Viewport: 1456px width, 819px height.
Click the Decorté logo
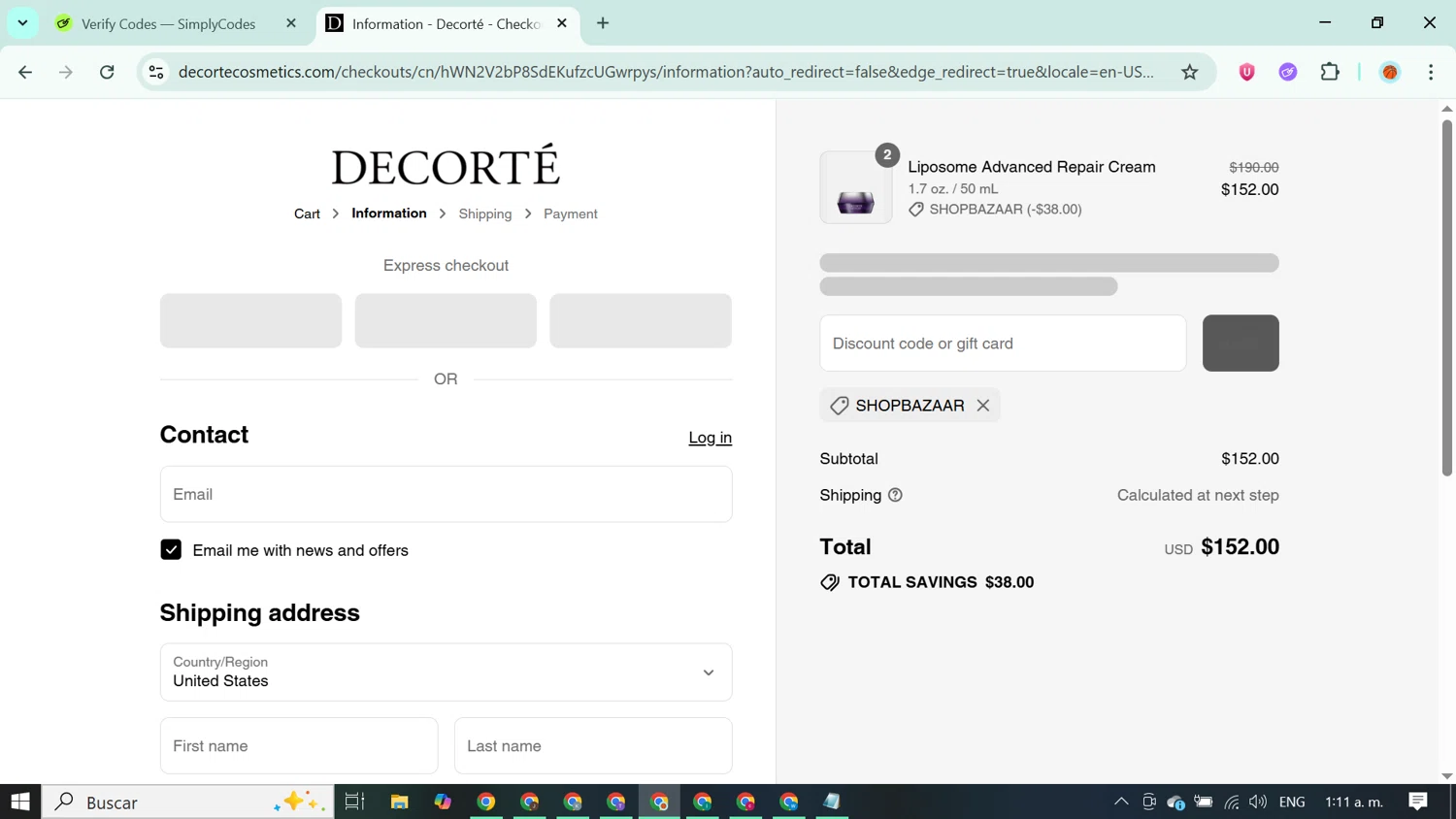coord(446,165)
